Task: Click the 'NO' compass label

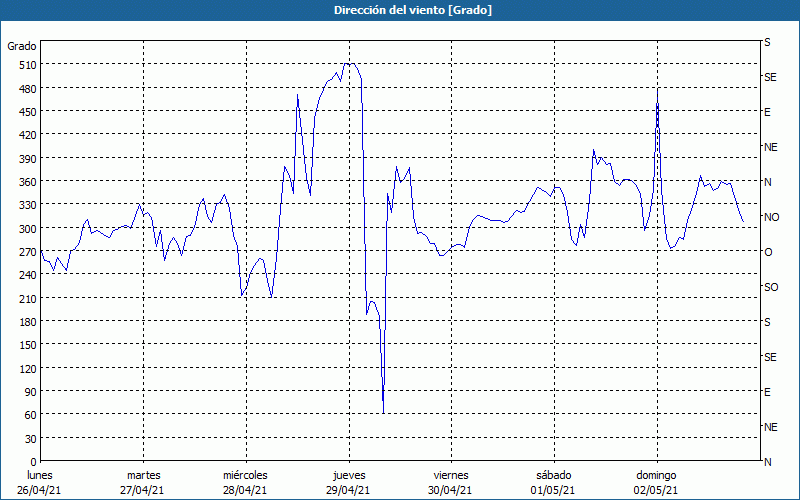Action: point(771,217)
